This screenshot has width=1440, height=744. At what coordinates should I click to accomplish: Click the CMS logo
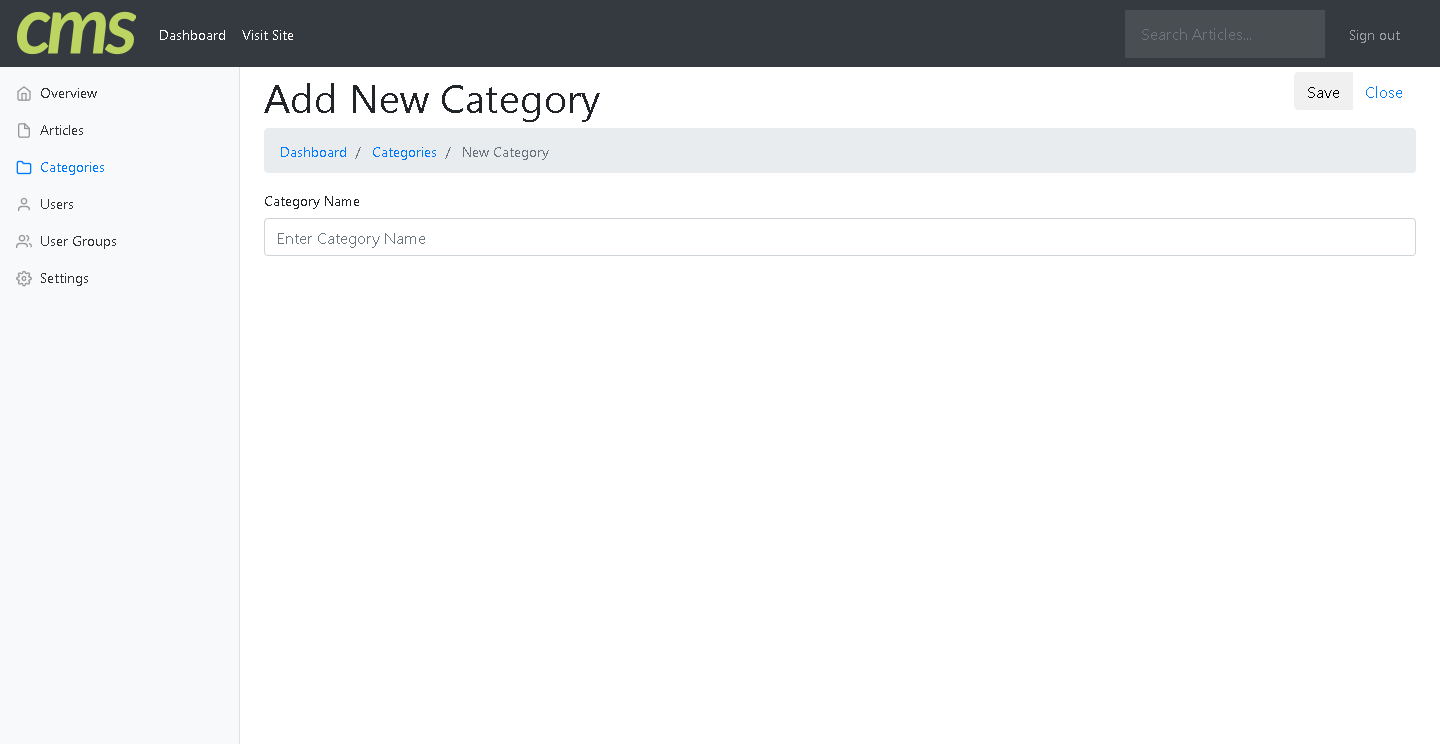pyautogui.click(x=76, y=34)
